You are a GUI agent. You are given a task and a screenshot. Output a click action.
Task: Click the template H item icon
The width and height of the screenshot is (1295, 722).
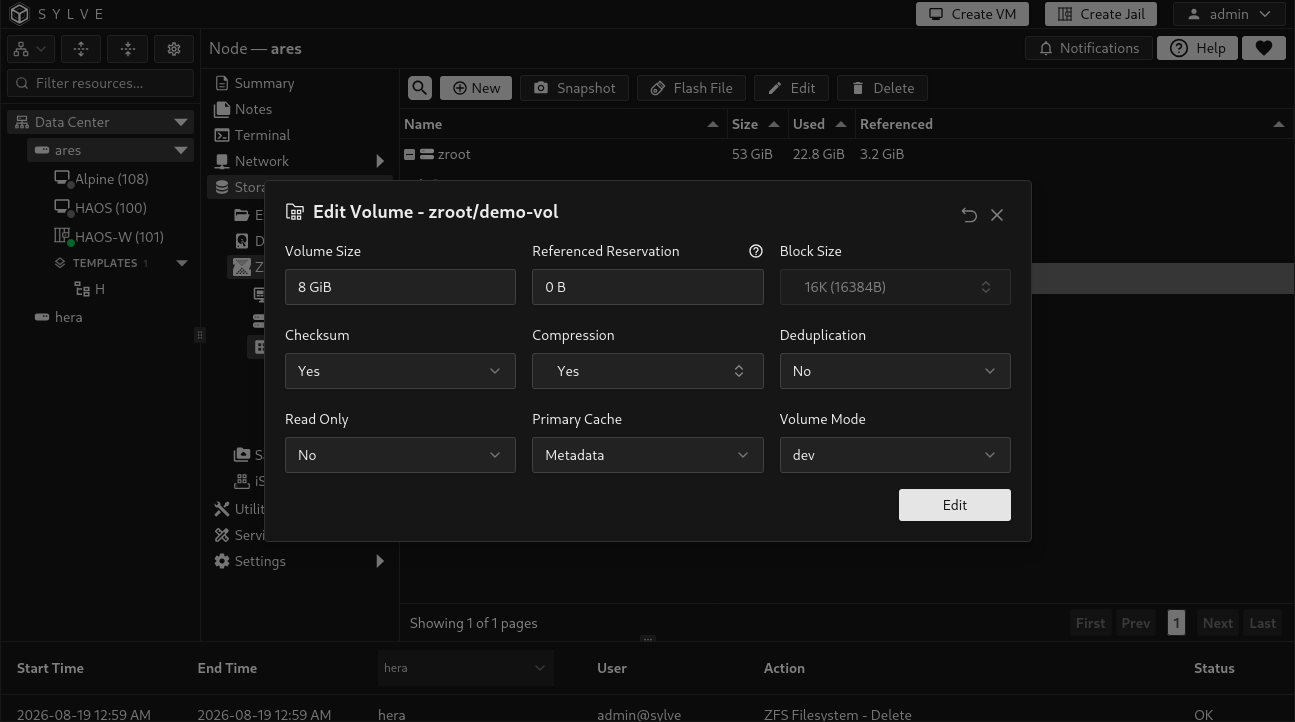tap(83, 289)
